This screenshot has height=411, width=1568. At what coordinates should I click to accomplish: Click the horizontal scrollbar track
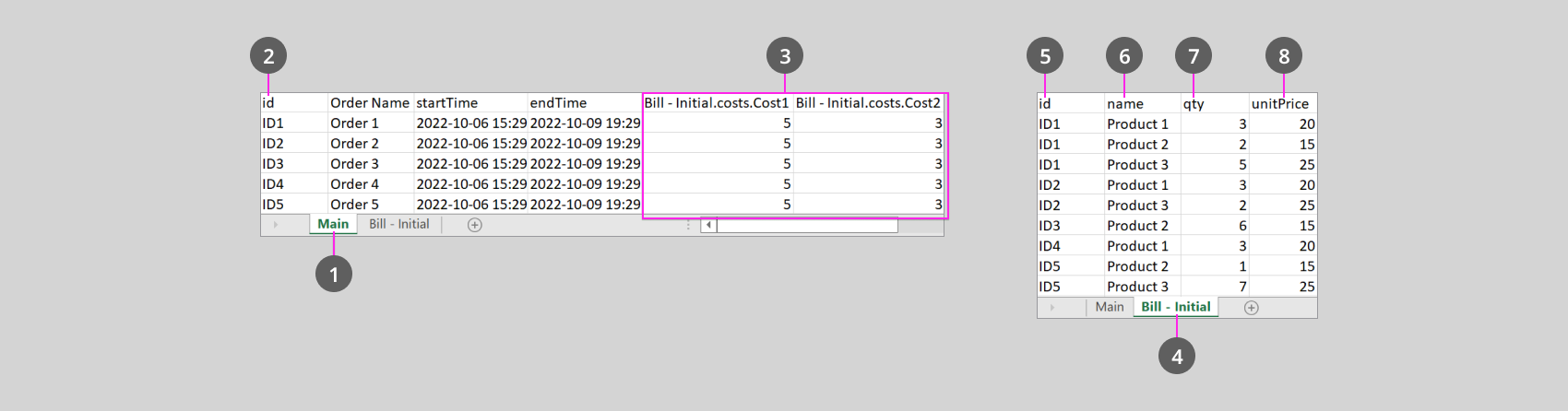[807, 225]
